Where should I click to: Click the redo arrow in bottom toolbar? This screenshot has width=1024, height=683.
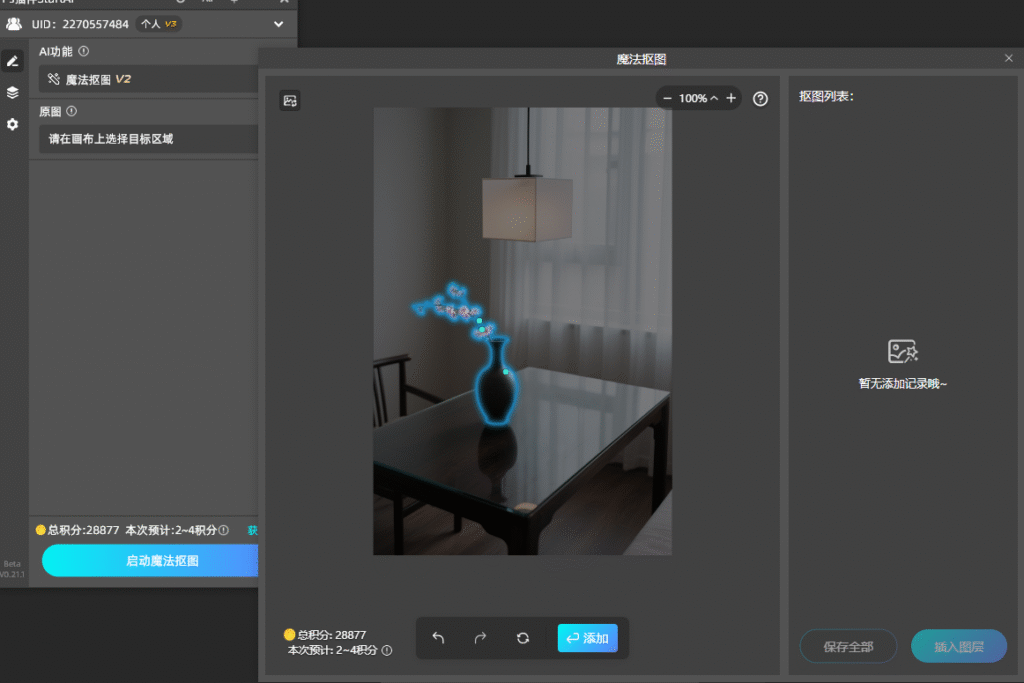click(x=480, y=638)
